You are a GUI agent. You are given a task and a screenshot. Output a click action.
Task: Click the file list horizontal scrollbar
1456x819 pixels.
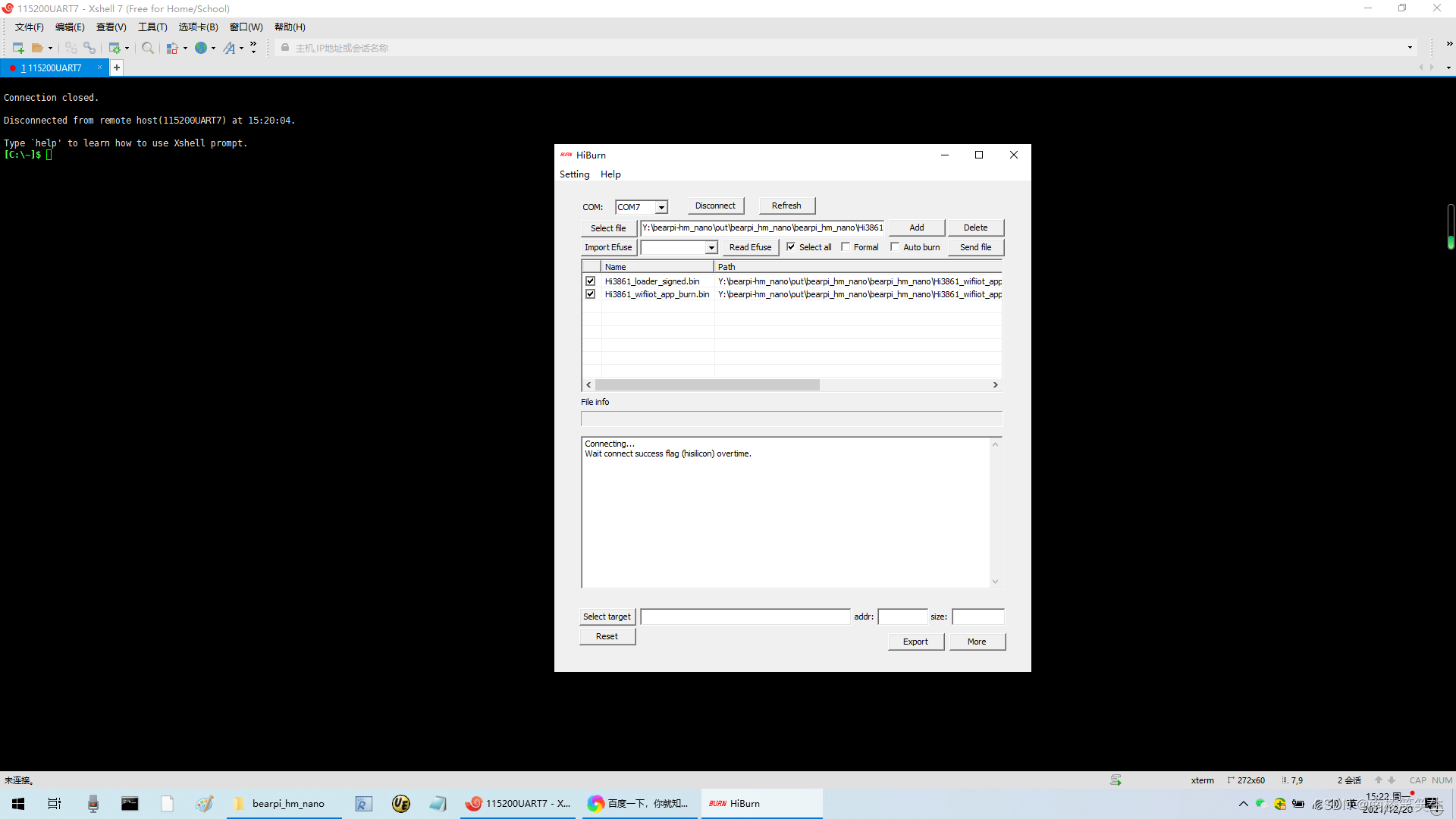click(707, 385)
